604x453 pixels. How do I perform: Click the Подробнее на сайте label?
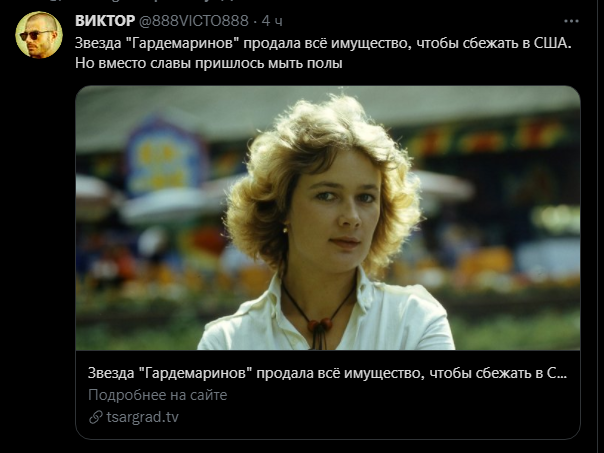pyautogui.click(x=158, y=395)
